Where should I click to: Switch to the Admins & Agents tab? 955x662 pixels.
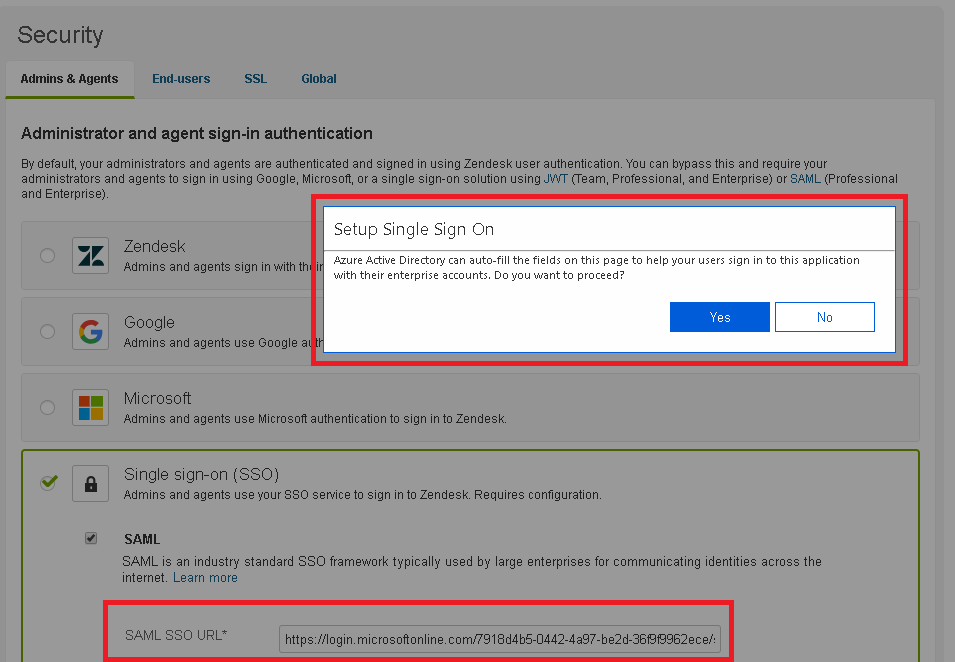[69, 79]
